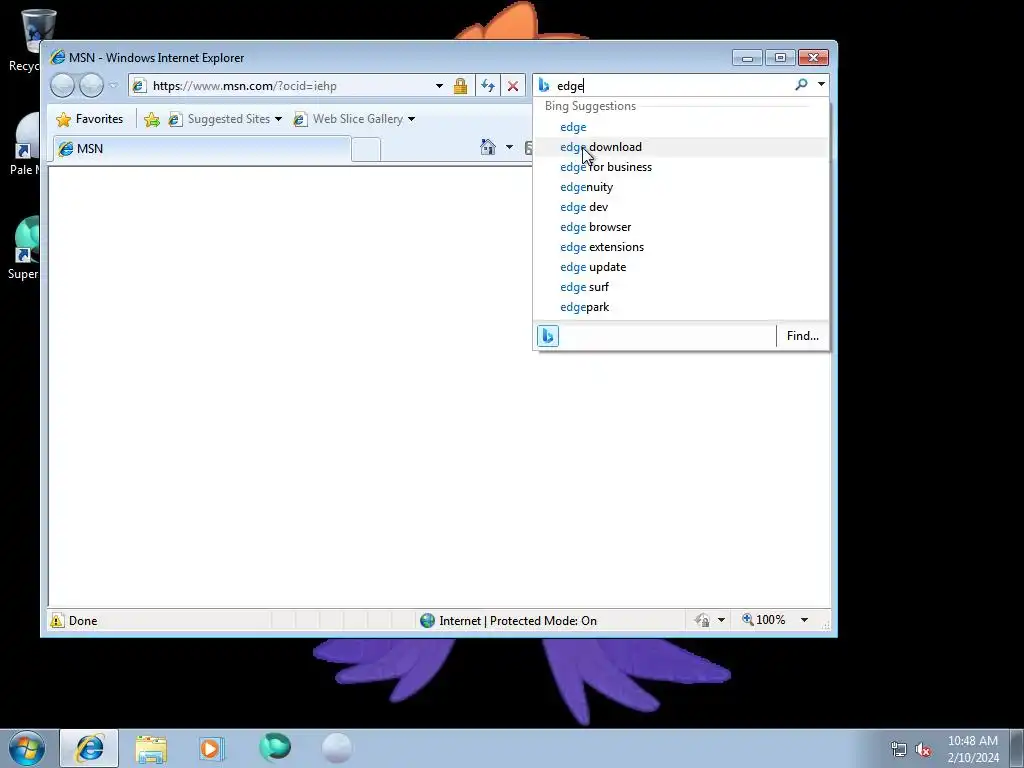Click the status bar privacy icon

(x=702, y=620)
